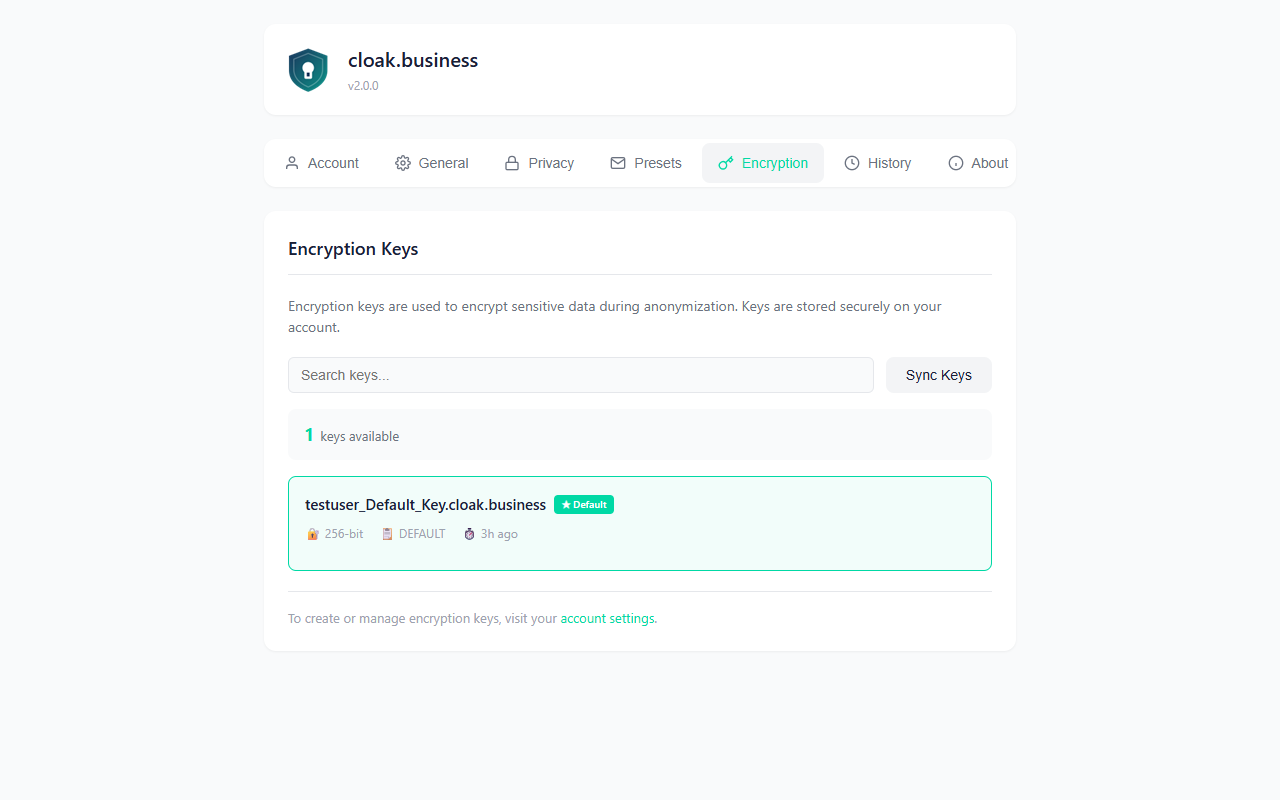Click the Encryption key icon

click(725, 162)
